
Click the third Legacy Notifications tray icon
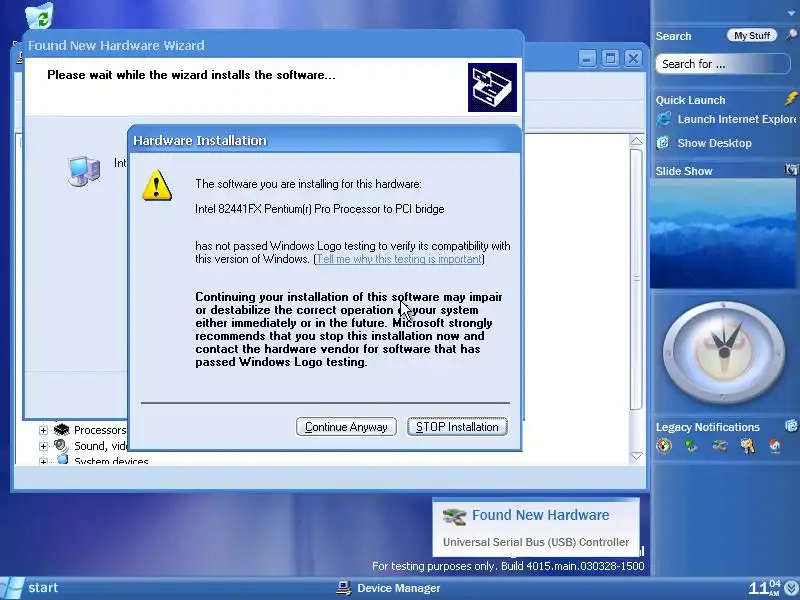click(x=719, y=446)
